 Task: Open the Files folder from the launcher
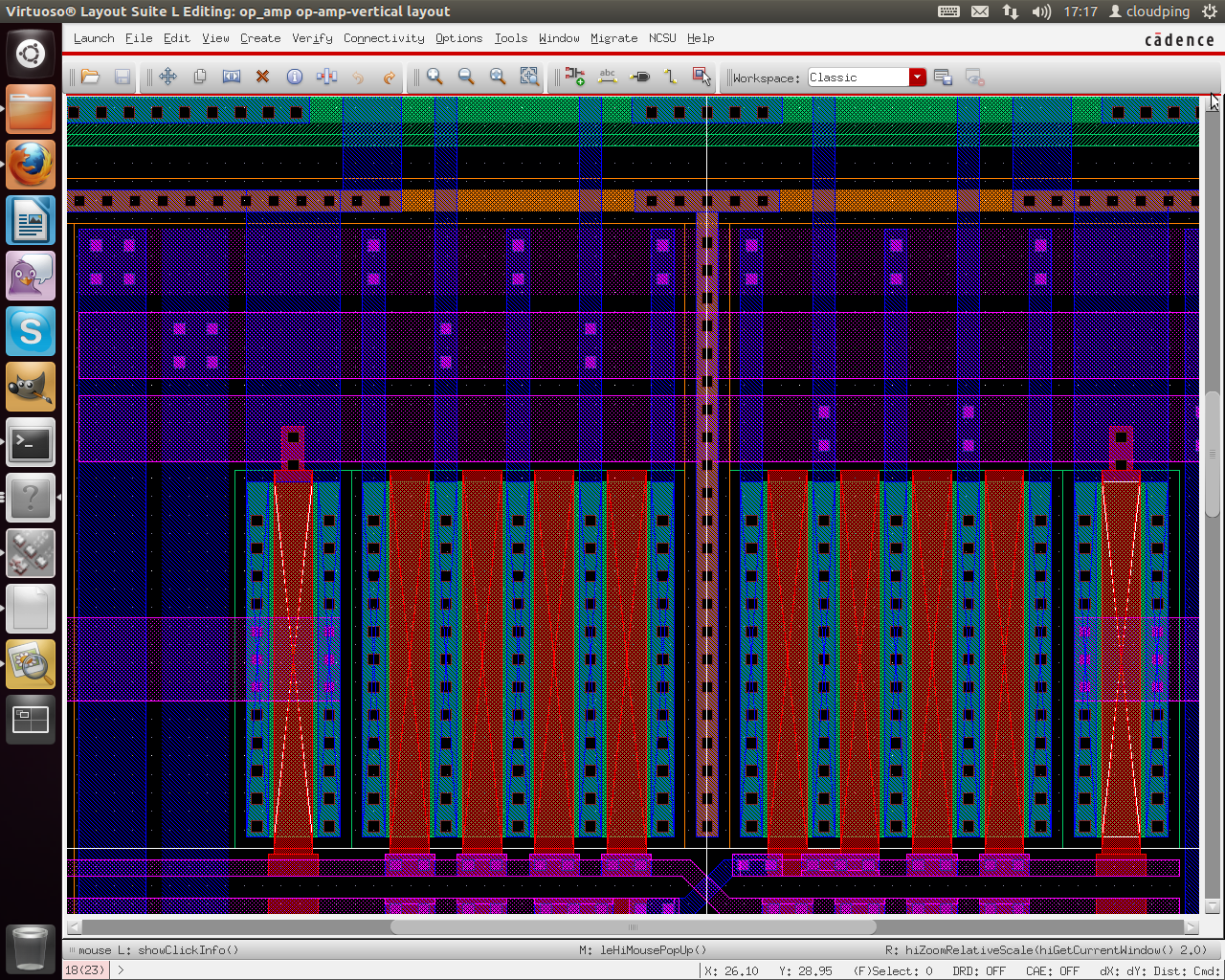pyautogui.click(x=31, y=110)
